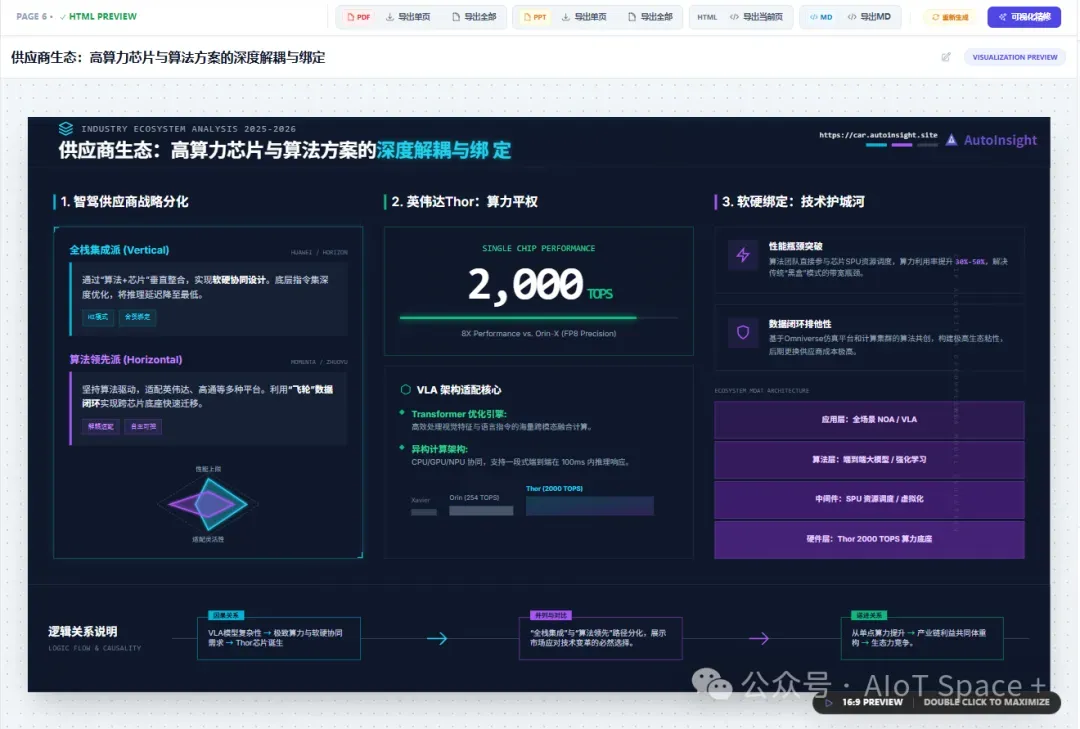This screenshot has width=1080, height=729.
Task: Export single page in the PDF group
Action: (x=408, y=17)
